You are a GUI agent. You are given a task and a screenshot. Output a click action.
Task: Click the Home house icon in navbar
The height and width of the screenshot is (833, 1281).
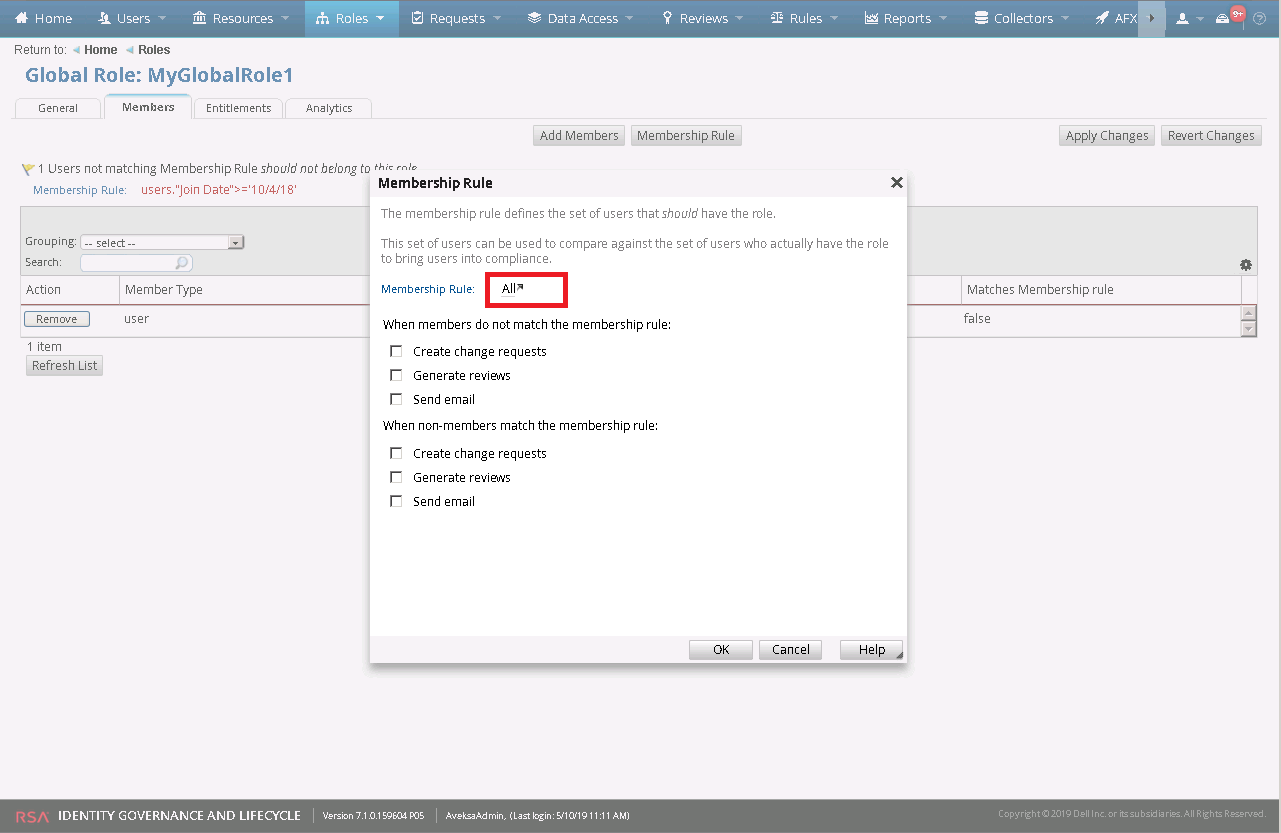point(21,18)
